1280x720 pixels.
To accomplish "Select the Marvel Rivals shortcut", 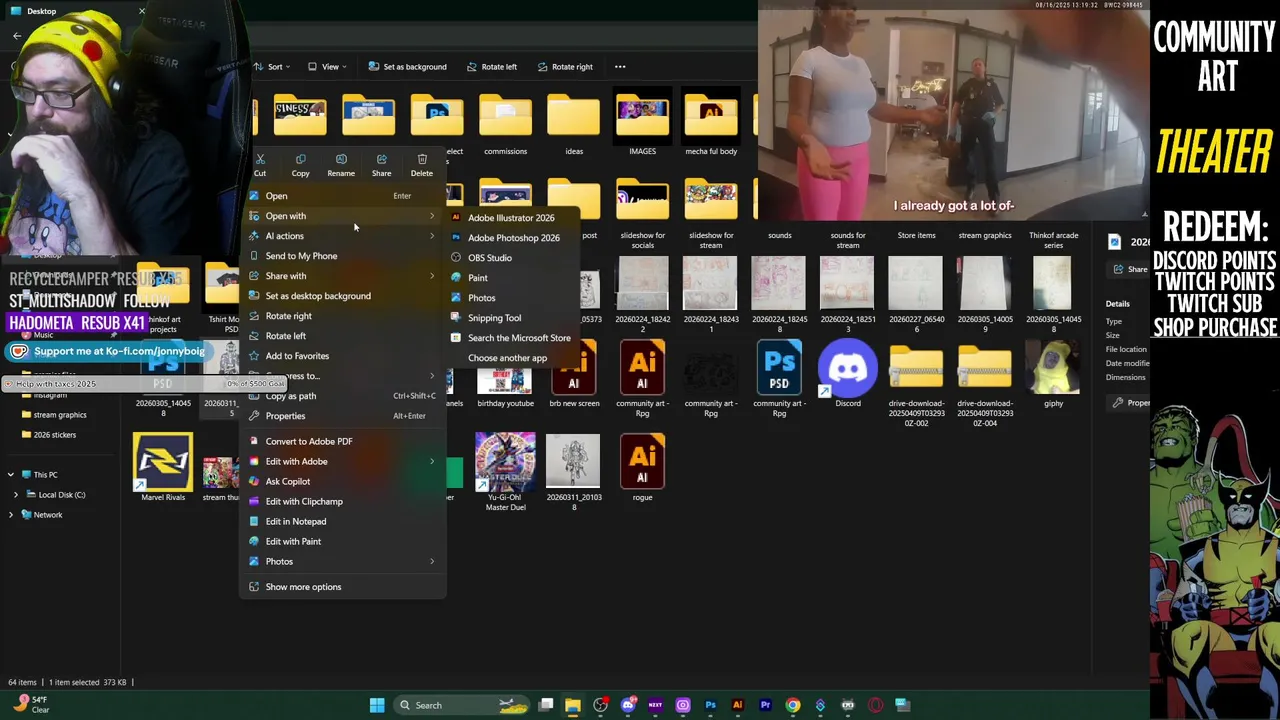I will coord(163,467).
